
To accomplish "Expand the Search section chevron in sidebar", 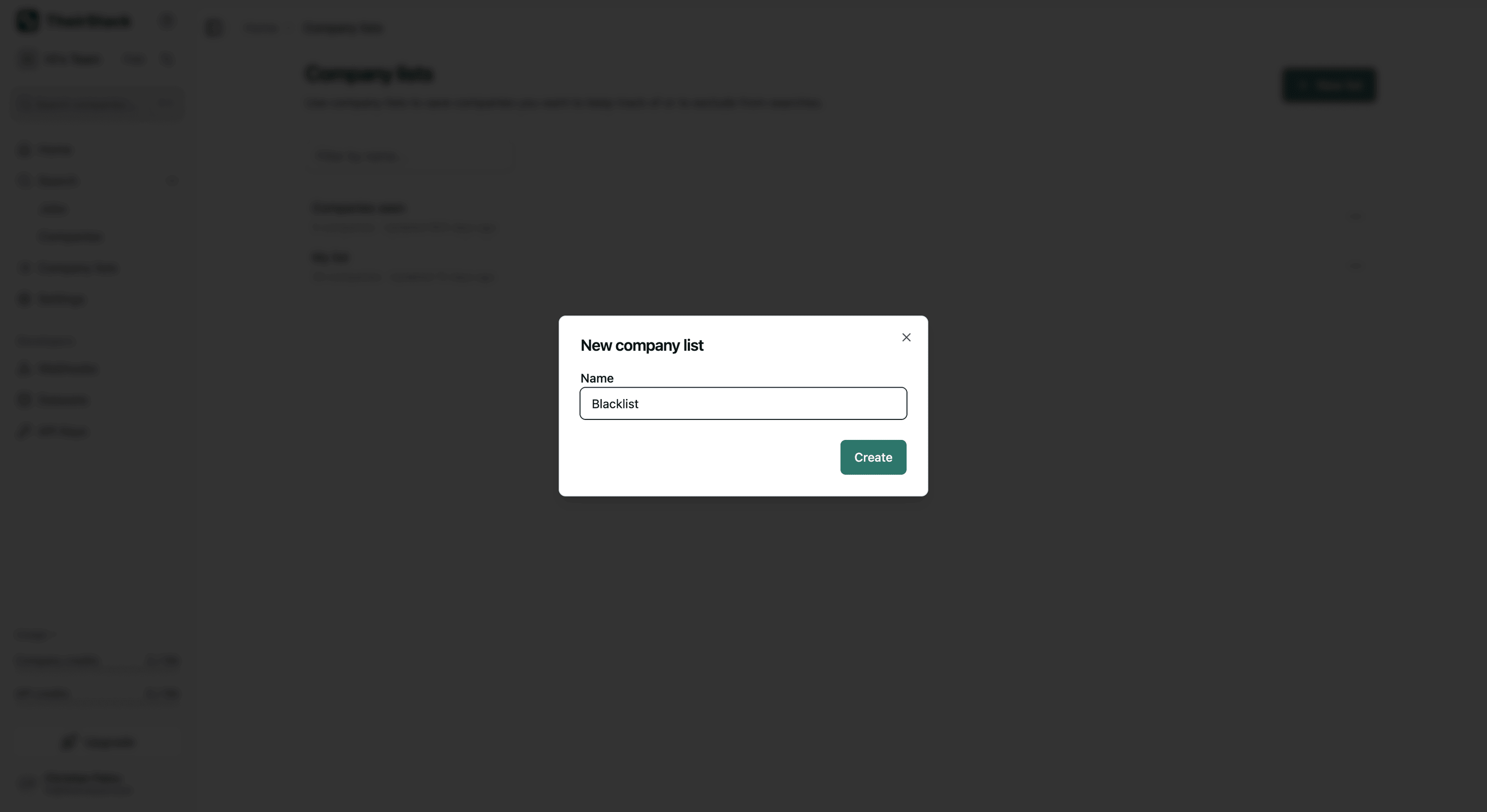I will 171,181.
